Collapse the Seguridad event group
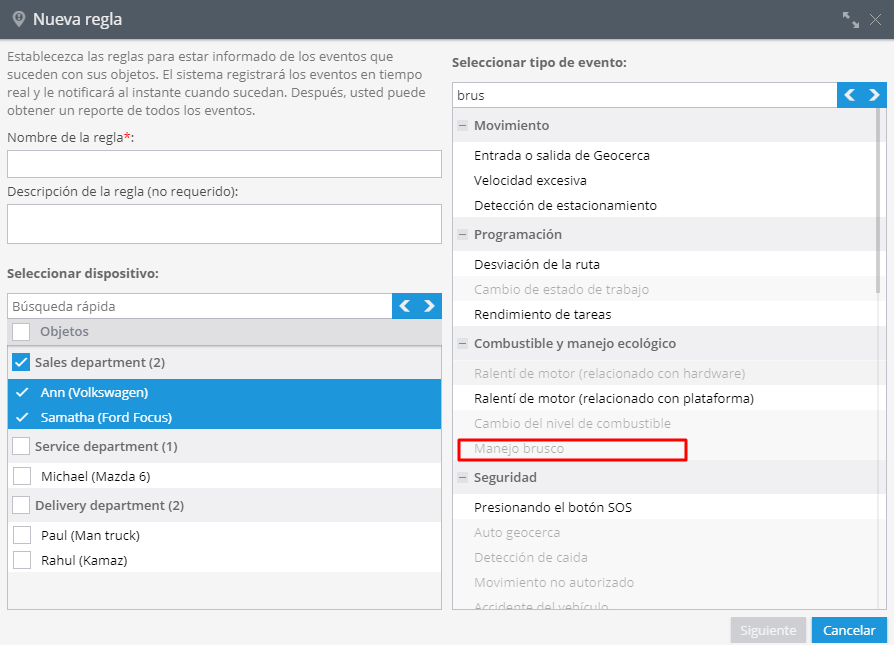 462,477
